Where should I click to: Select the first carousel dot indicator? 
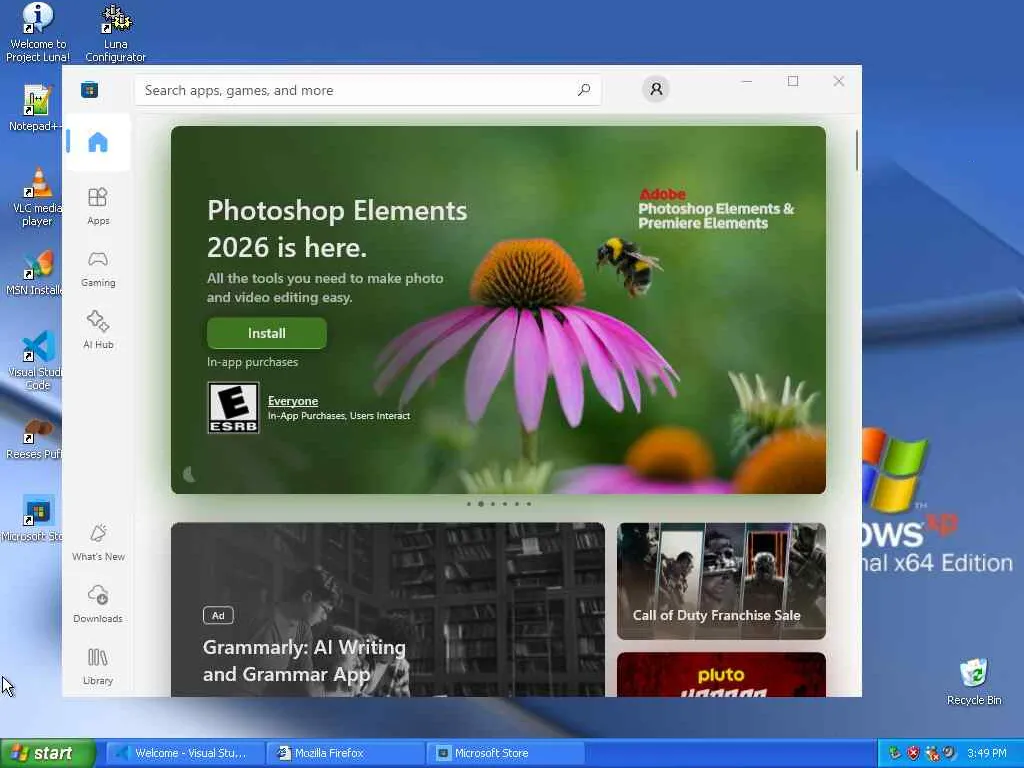469,504
